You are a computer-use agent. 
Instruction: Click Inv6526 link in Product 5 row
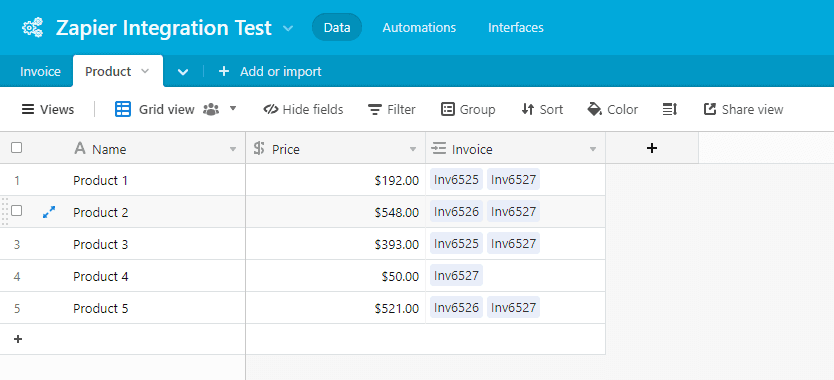tap(456, 307)
